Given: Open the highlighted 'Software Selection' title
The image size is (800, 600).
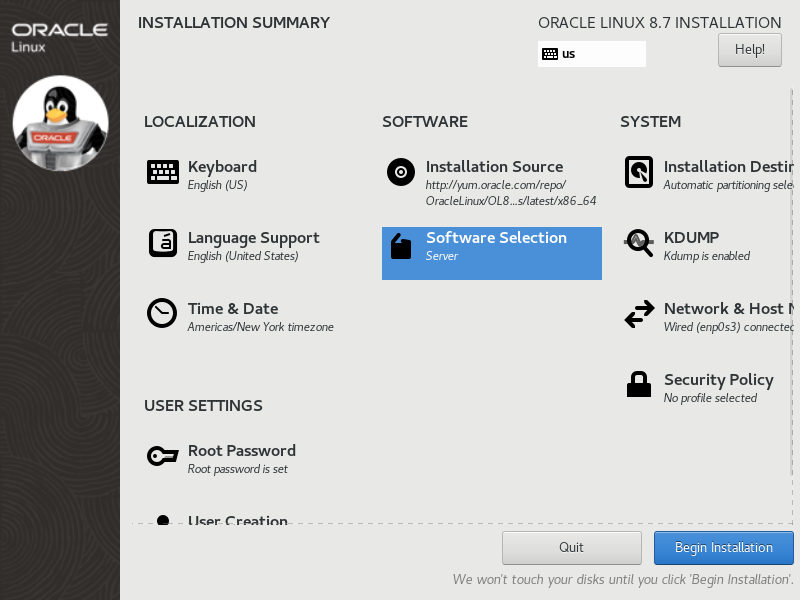Looking at the screenshot, I should [496, 238].
